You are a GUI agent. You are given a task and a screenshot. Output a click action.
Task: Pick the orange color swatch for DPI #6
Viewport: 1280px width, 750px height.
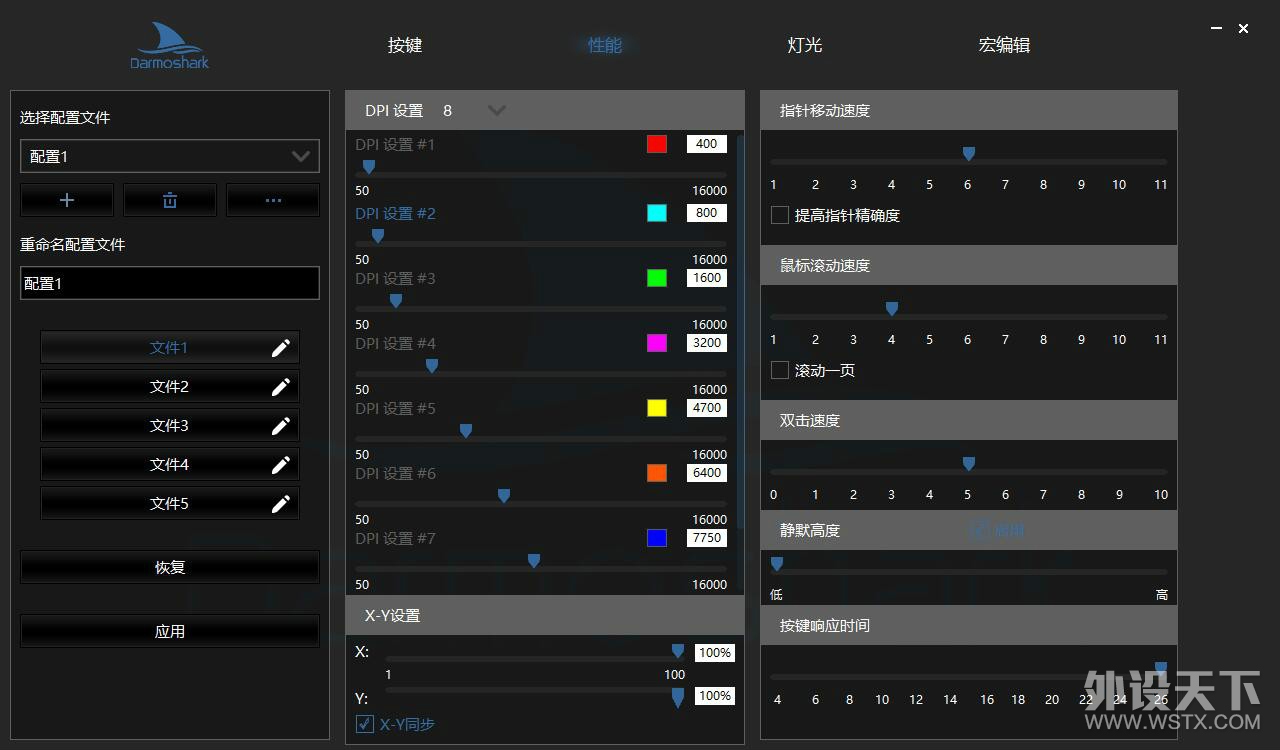pyautogui.click(x=657, y=473)
